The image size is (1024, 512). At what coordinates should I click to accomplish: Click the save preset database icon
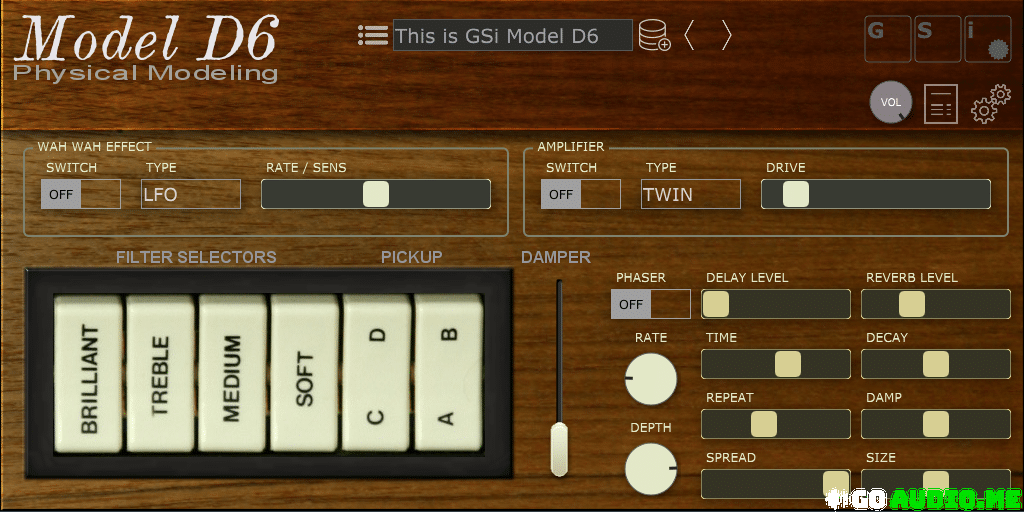[x=654, y=35]
